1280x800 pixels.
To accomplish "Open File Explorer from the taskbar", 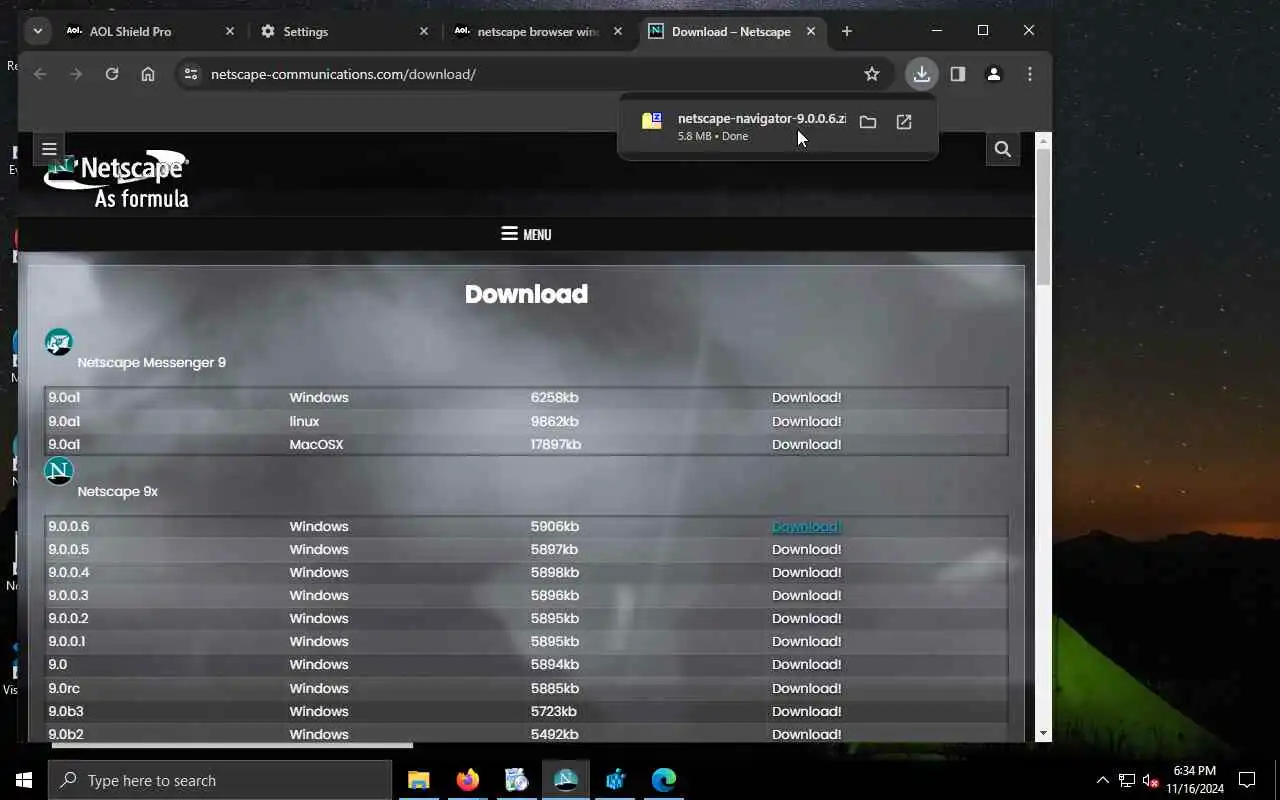I will point(418,780).
